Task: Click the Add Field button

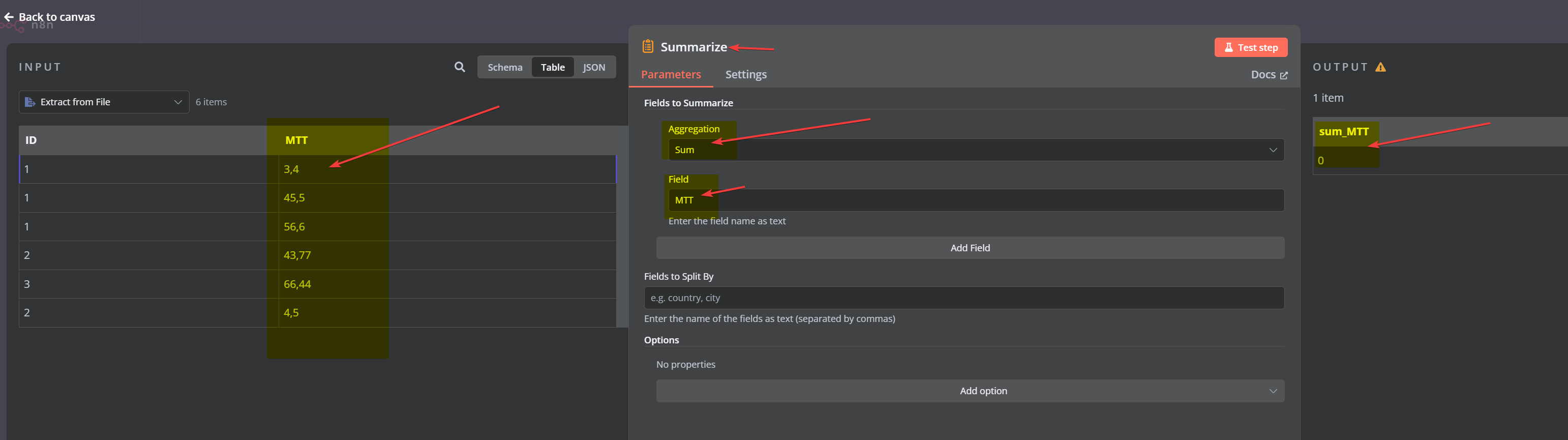Action: [x=970, y=248]
